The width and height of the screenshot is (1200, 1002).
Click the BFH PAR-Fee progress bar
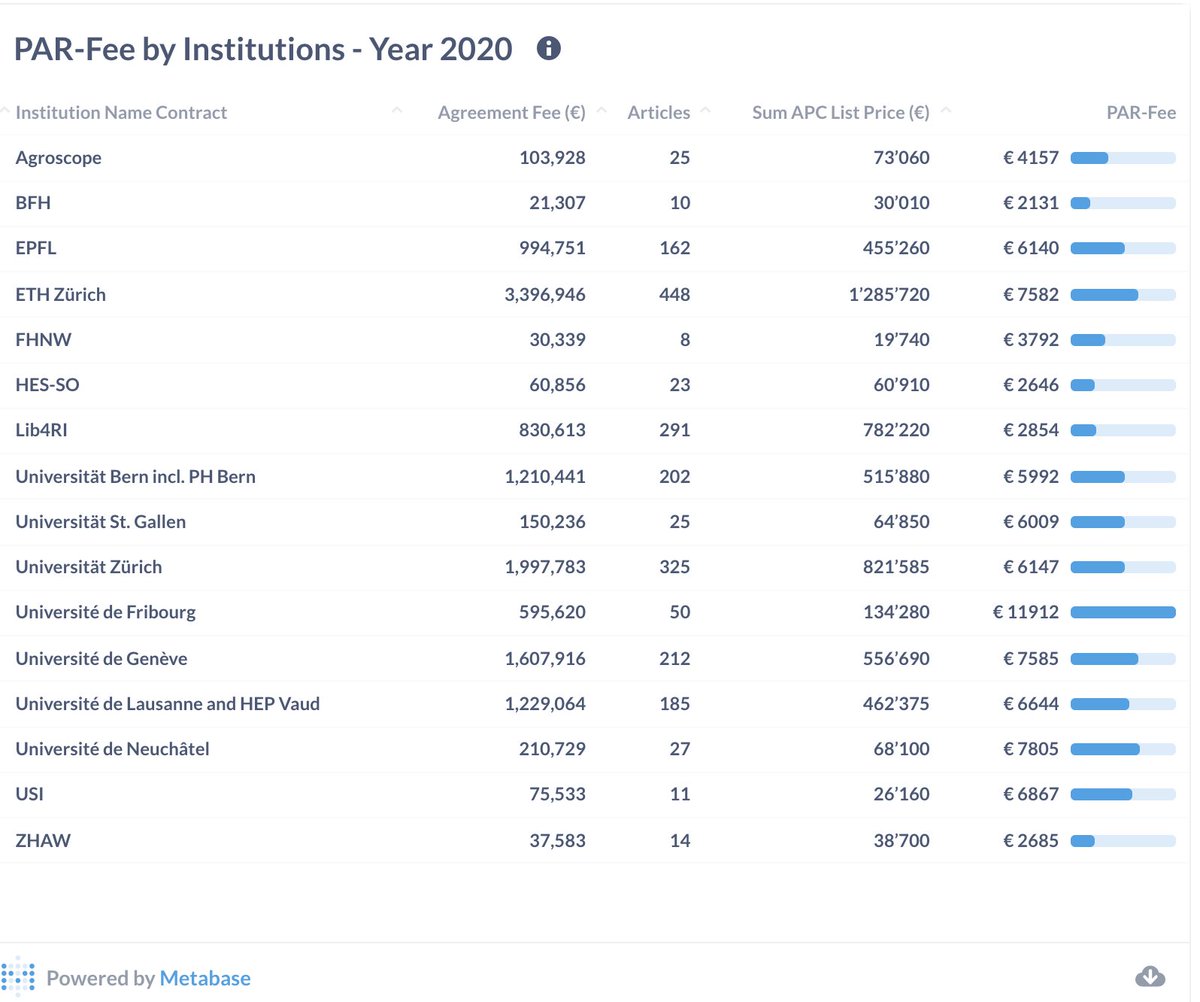pyautogui.click(x=1123, y=203)
